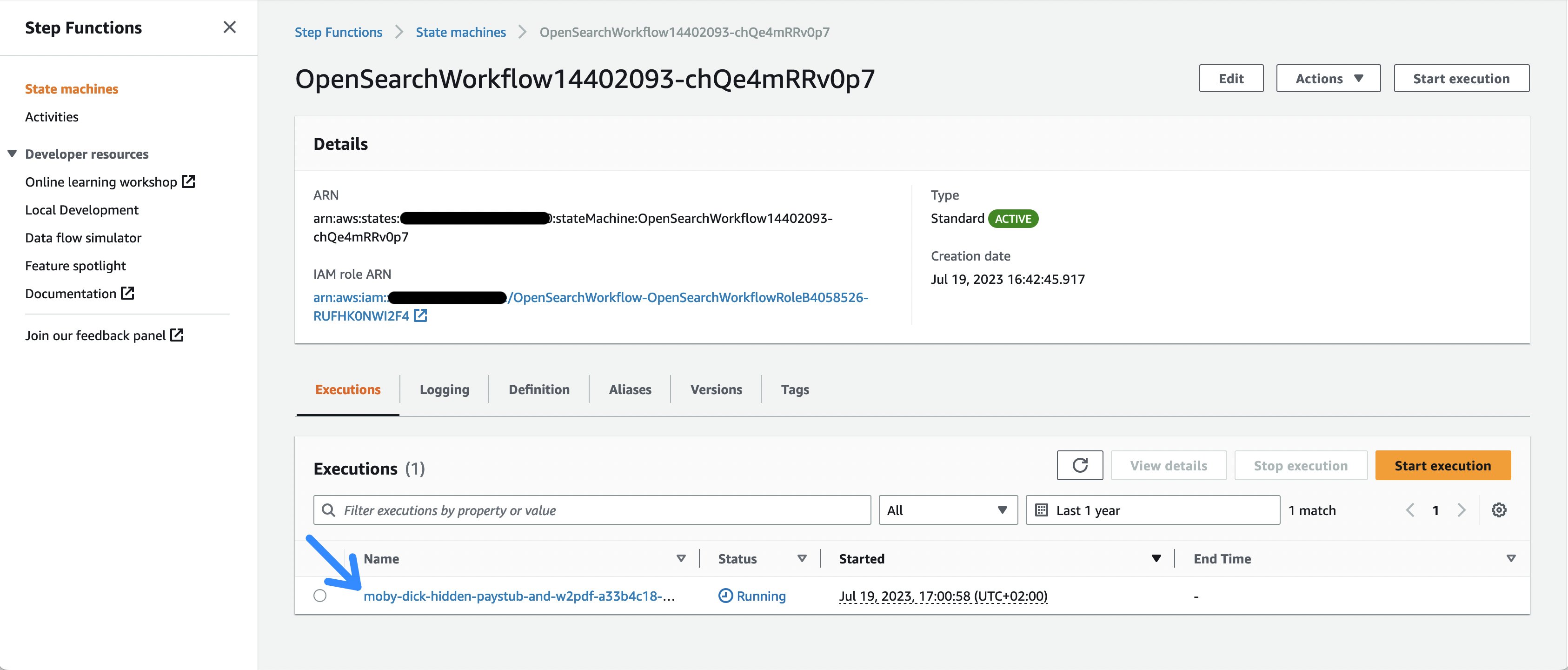
Task: Go to previous executions page
Action: 1410,510
